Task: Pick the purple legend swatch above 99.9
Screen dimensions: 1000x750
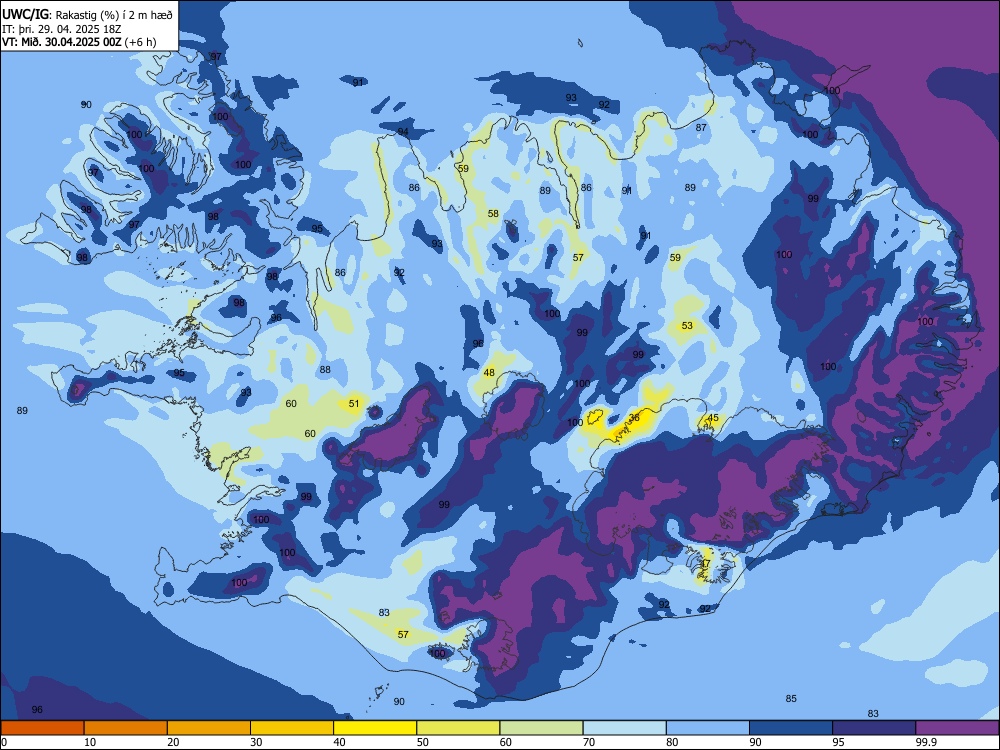Action: tap(958, 728)
